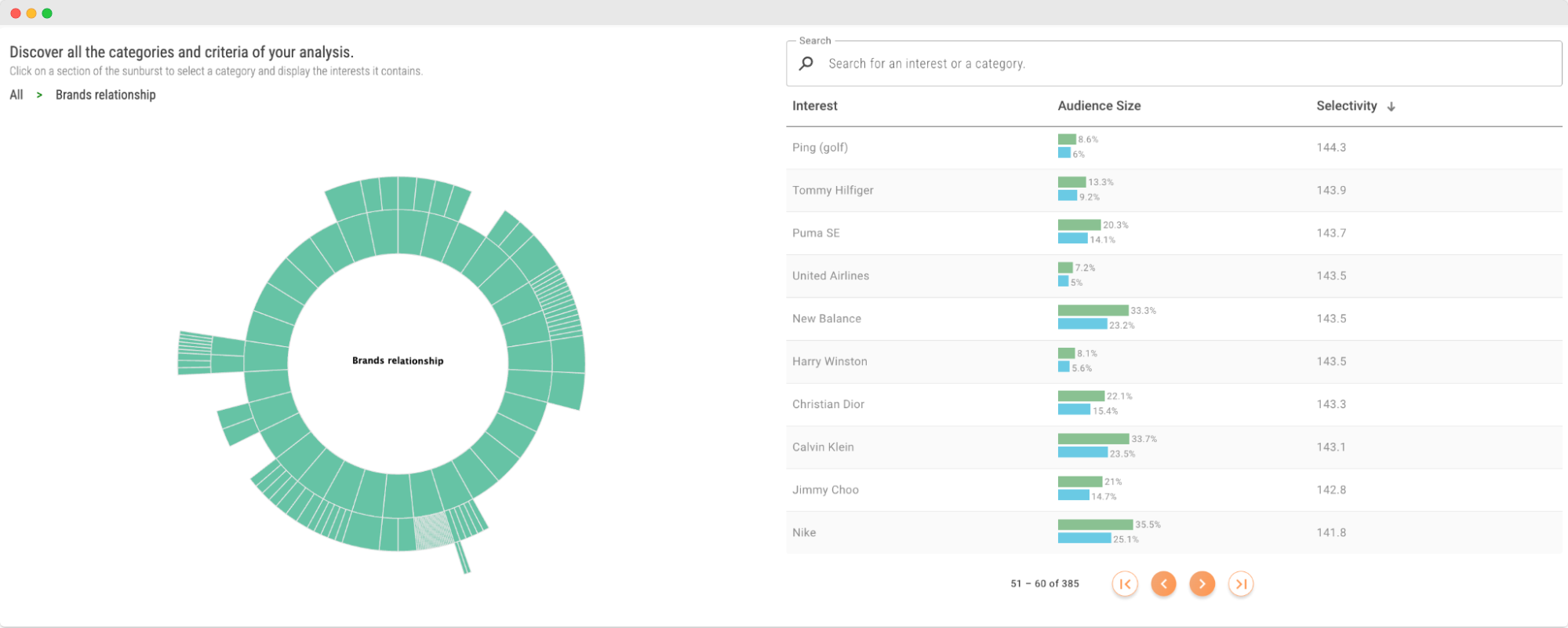
Task: Click the 144.3 selectivity value
Action: click(1331, 148)
